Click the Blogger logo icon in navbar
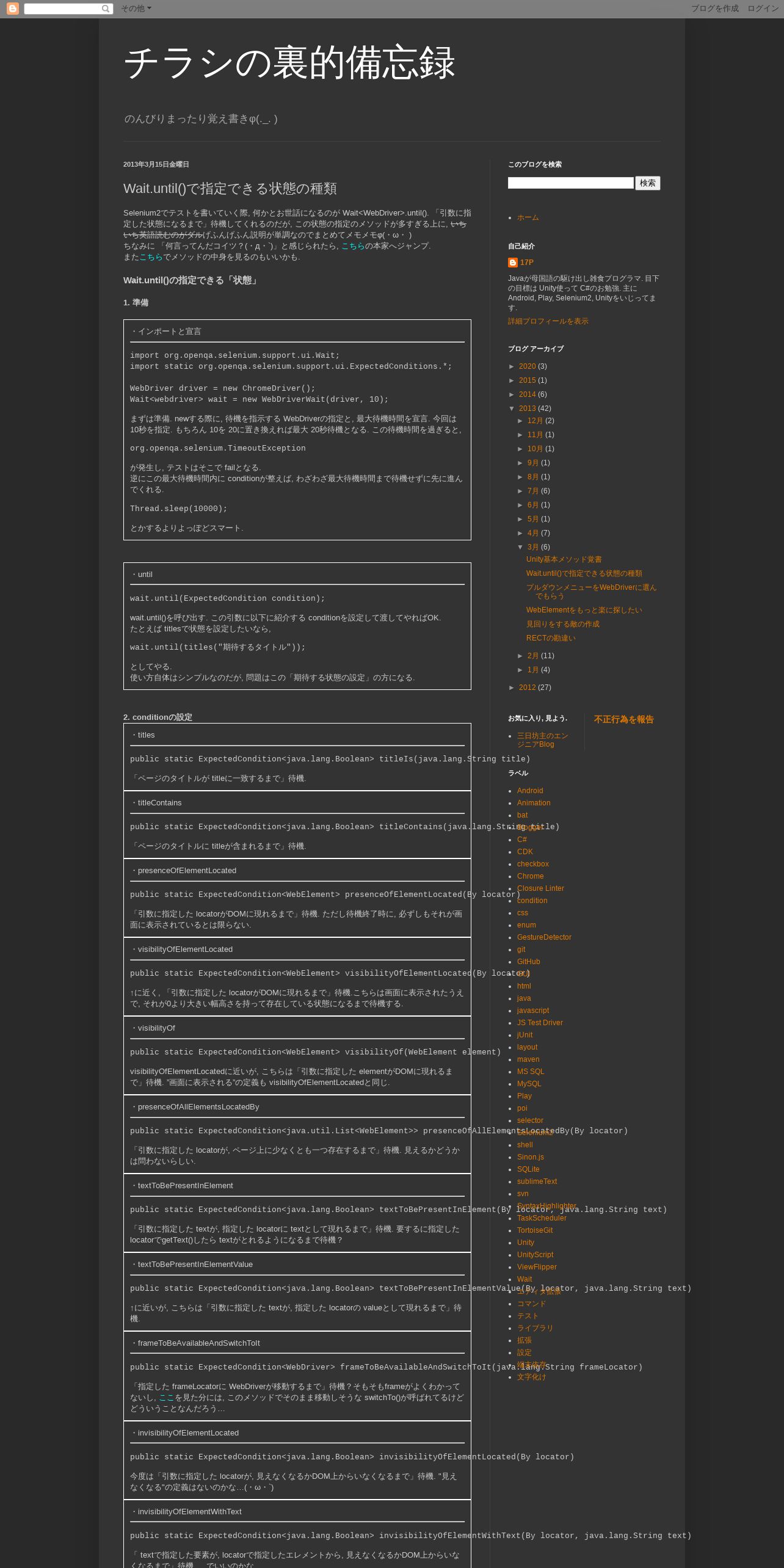 tap(12, 9)
